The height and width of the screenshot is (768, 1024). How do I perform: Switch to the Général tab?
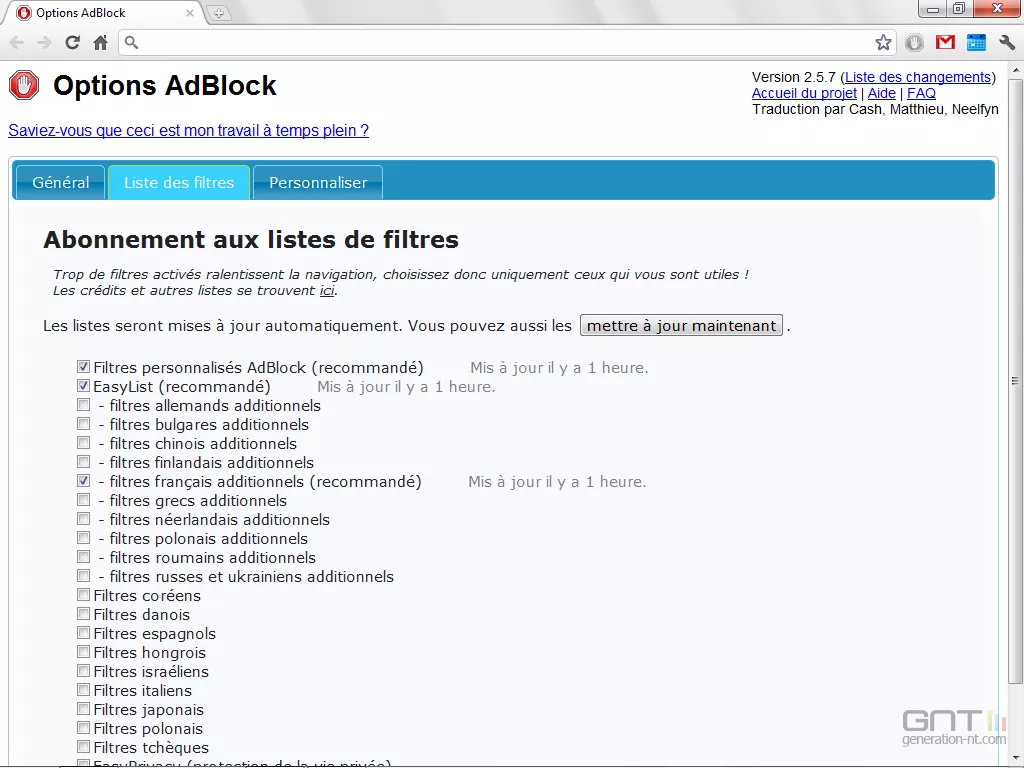[59, 182]
